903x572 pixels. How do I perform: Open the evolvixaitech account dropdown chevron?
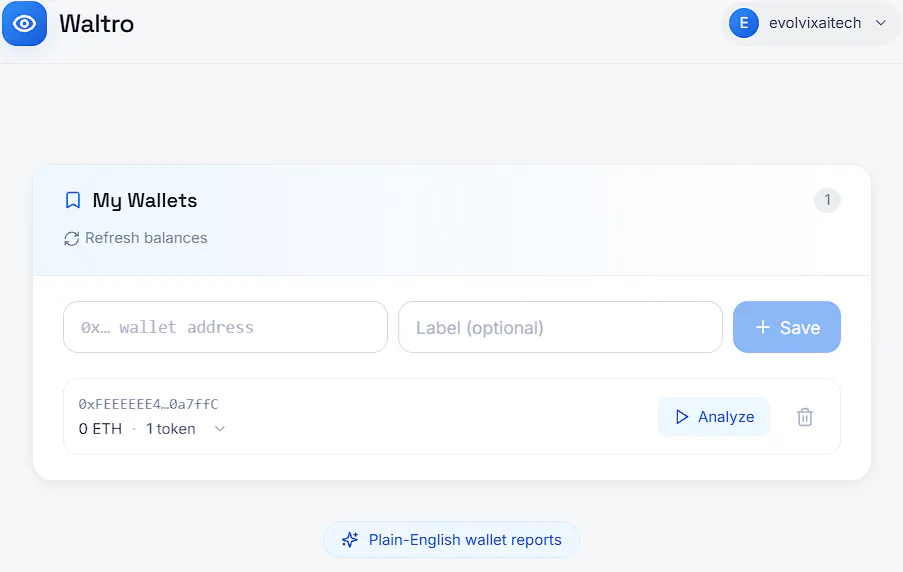[x=881, y=23]
